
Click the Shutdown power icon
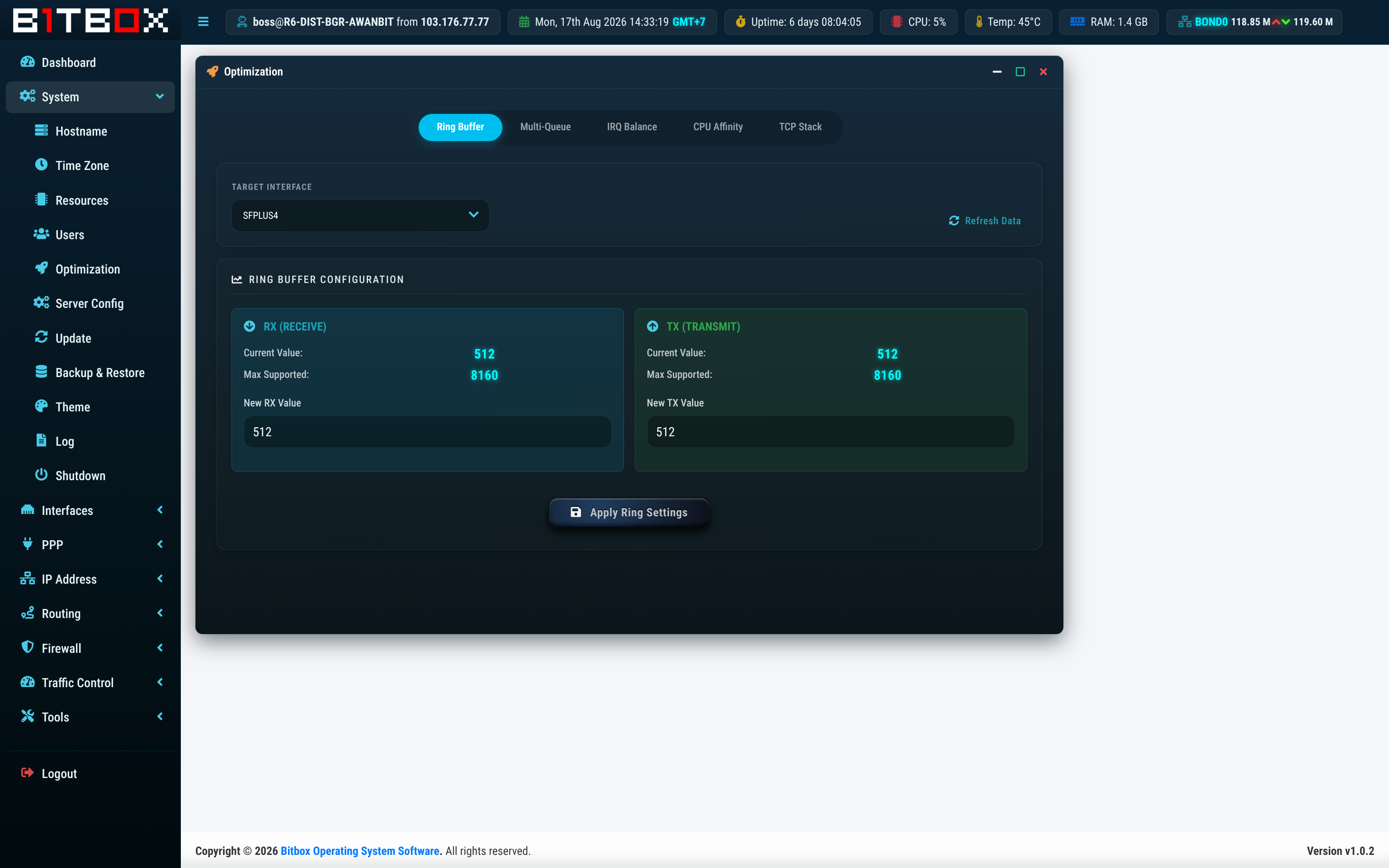pos(41,475)
